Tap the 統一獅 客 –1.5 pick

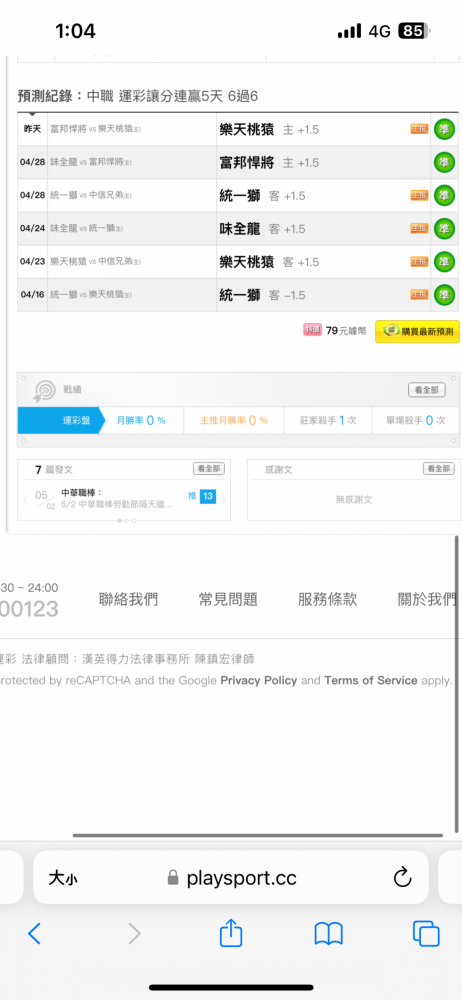coord(262,295)
